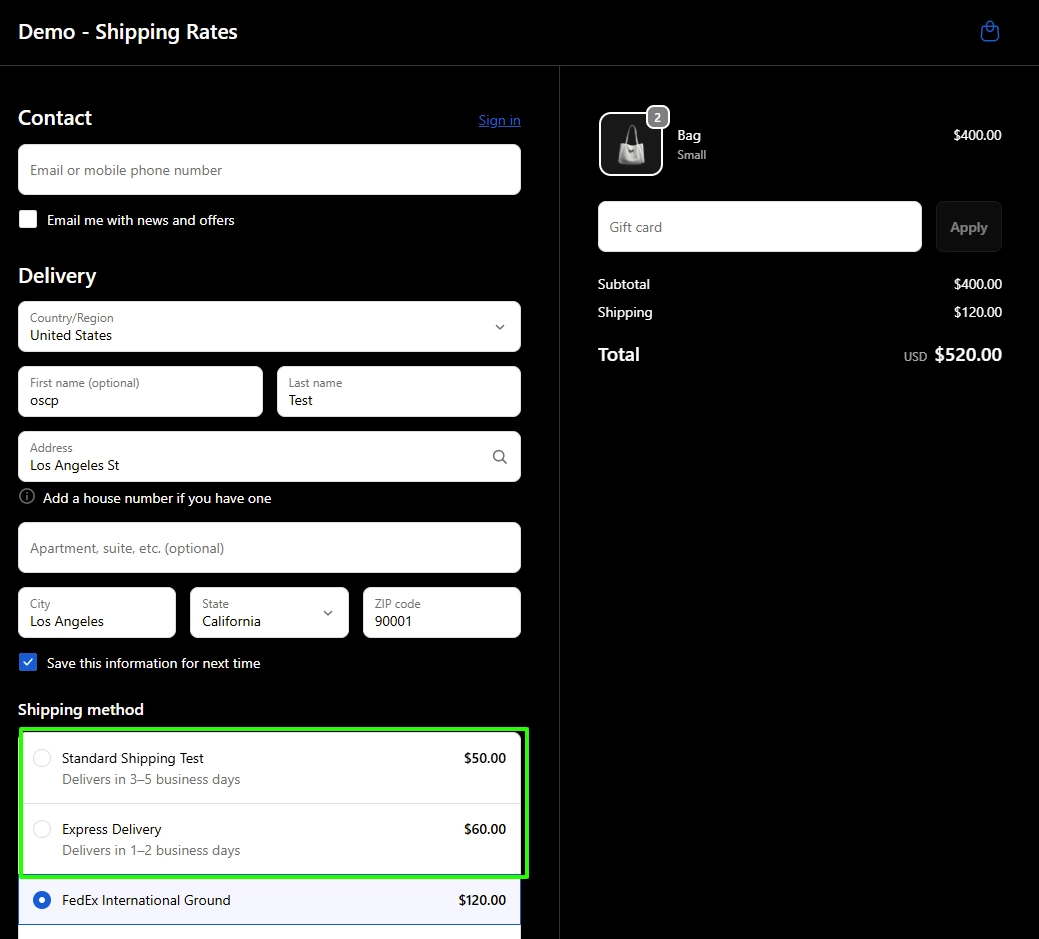This screenshot has width=1039, height=939.
Task: Click the address search magnifier icon
Action: pos(500,457)
